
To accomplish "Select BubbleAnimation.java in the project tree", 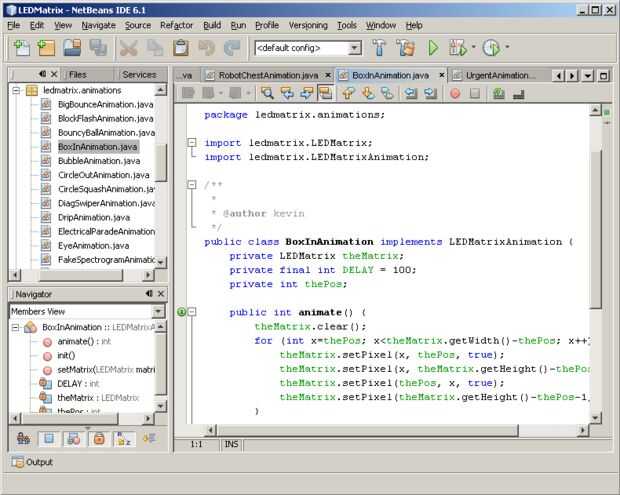I will click(99, 161).
